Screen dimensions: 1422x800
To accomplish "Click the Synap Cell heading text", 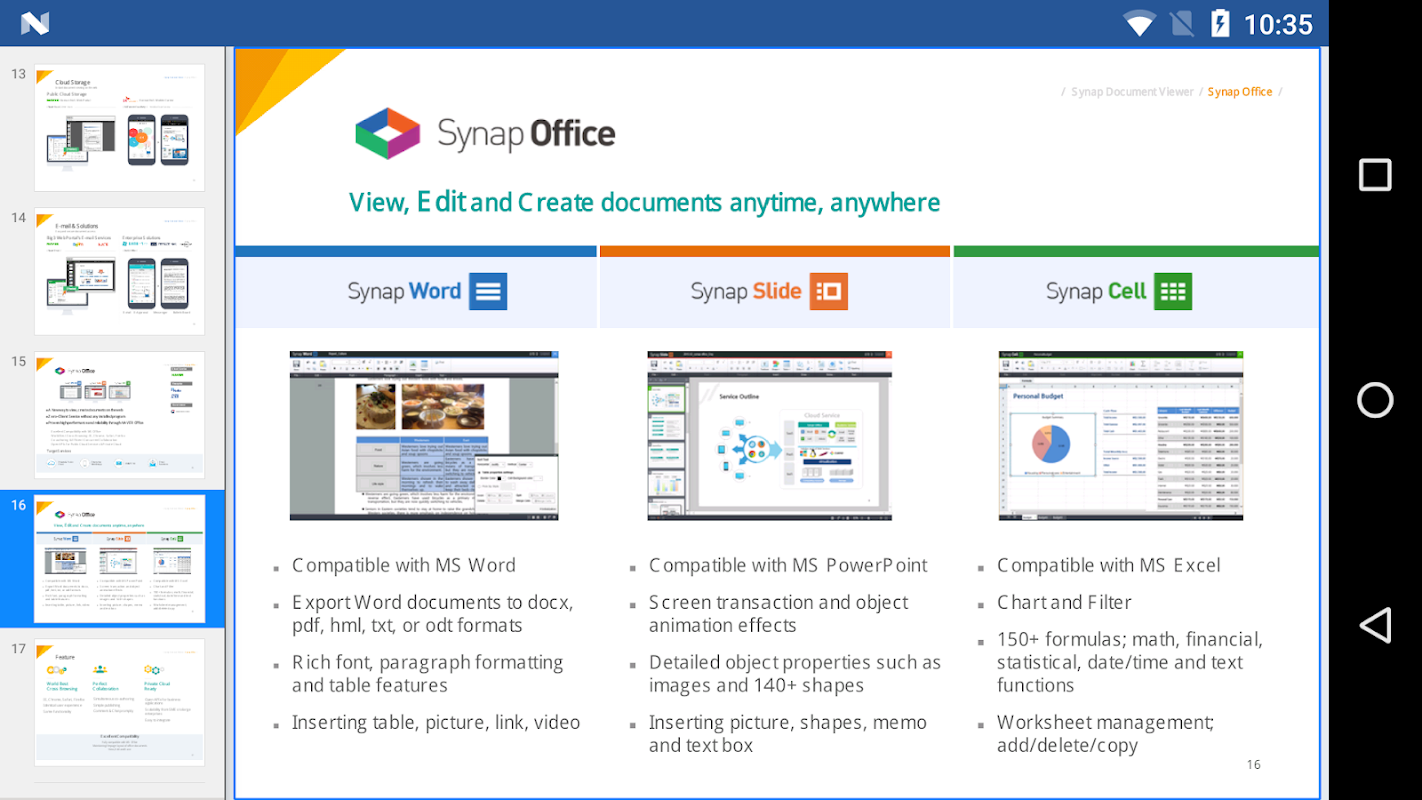I will [1096, 291].
